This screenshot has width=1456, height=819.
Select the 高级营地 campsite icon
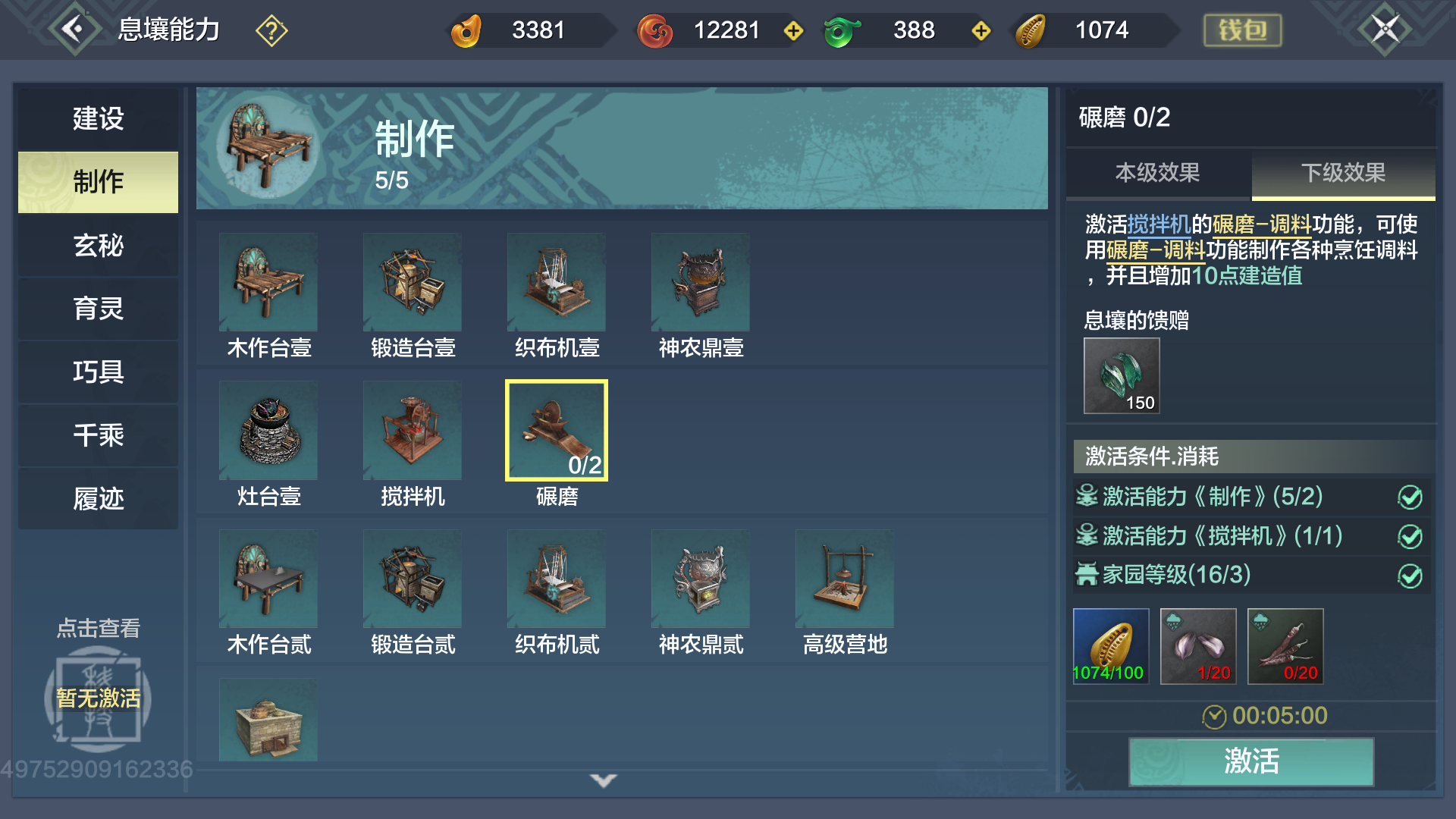coord(845,579)
